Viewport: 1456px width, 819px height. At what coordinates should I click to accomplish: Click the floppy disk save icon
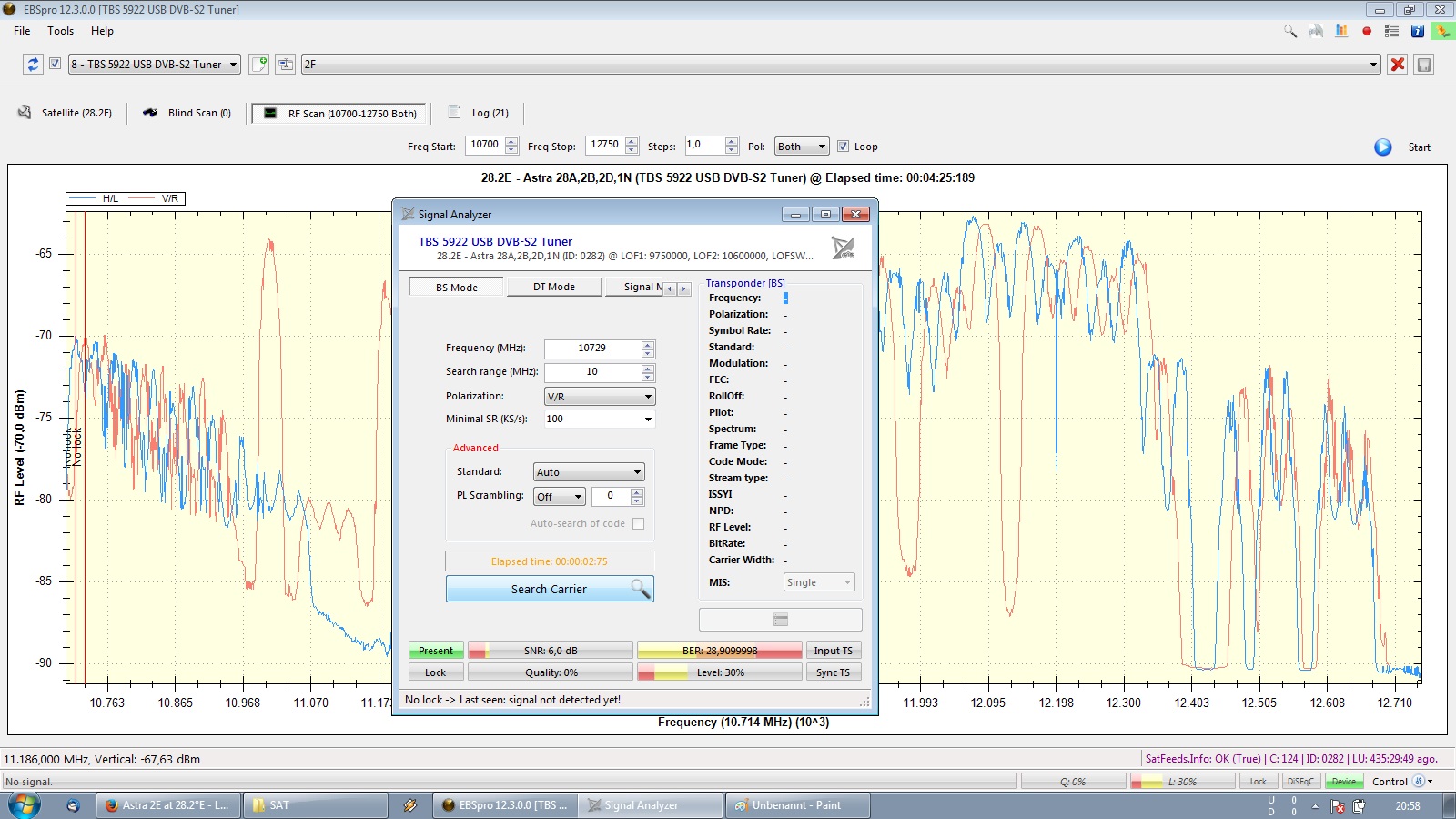[x=1424, y=65]
